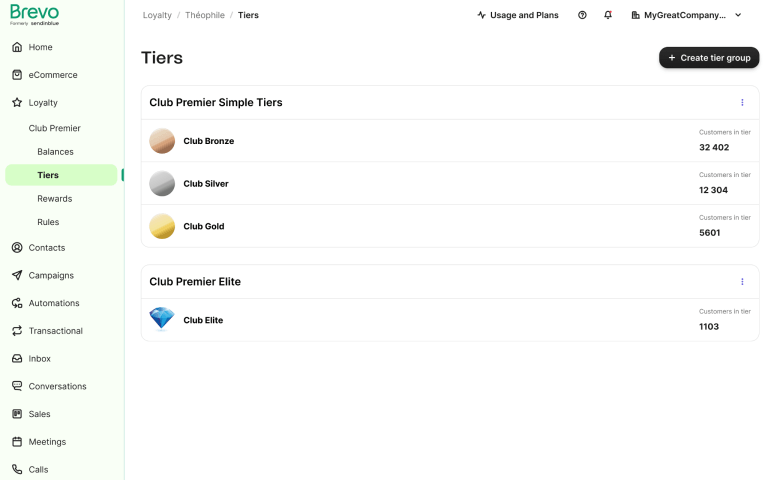
Task: Click the Campaigns paper plane icon
Action: 17,275
